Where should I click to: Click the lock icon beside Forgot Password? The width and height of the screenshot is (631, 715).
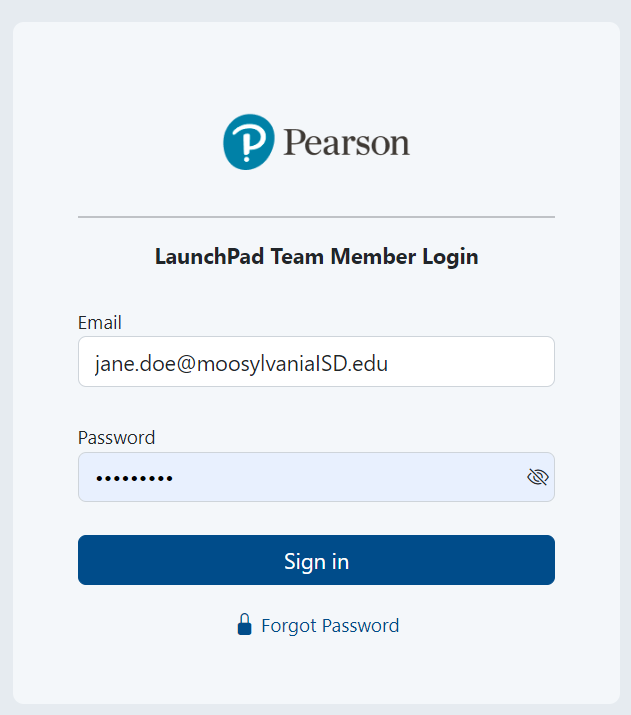[x=244, y=626]
